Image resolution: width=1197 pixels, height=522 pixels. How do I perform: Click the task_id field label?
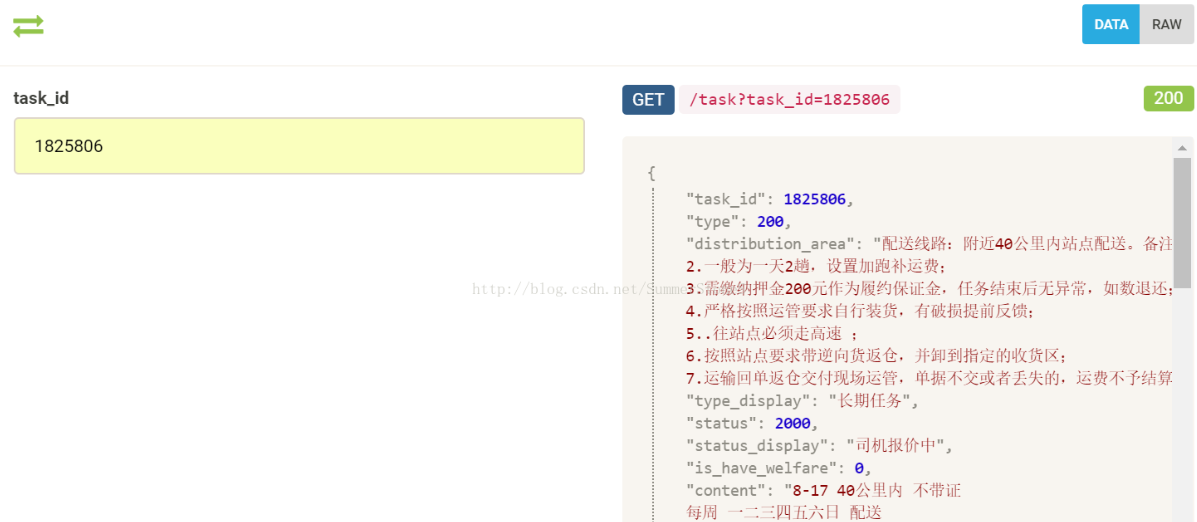click(x=41, y=98)
